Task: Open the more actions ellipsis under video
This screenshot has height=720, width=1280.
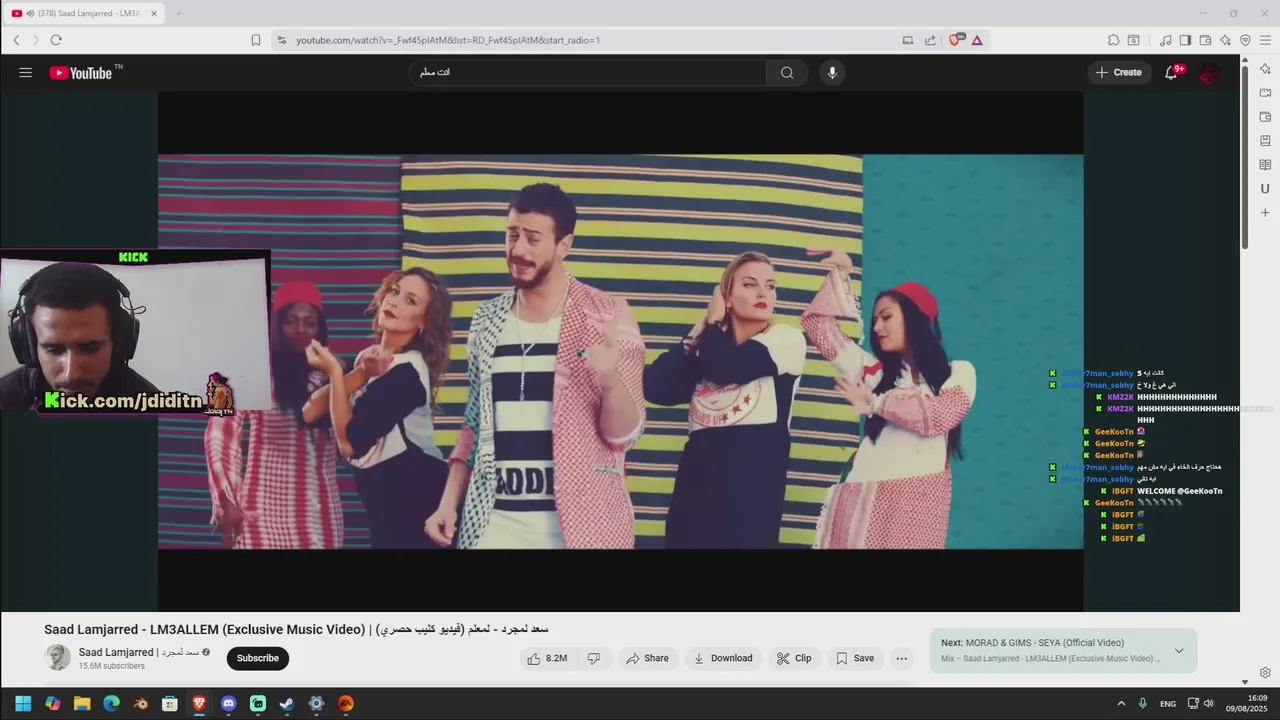Action: coord(901,658)
